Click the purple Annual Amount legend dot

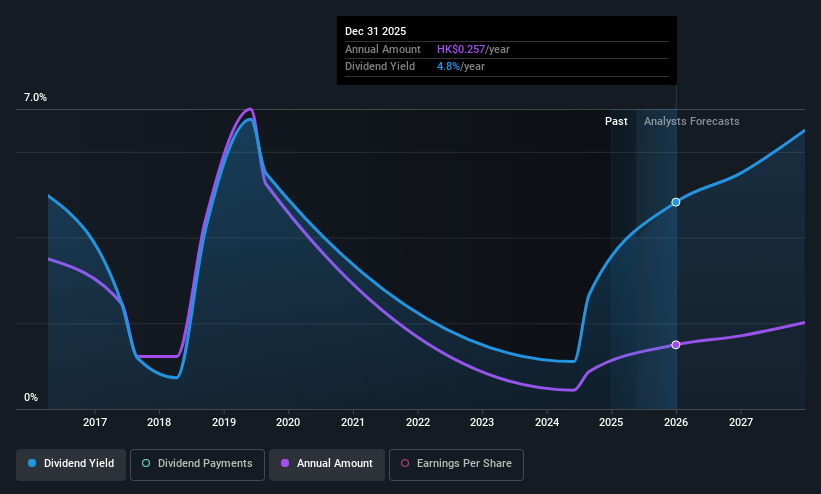pyautogui.click(x=285, y=463)
